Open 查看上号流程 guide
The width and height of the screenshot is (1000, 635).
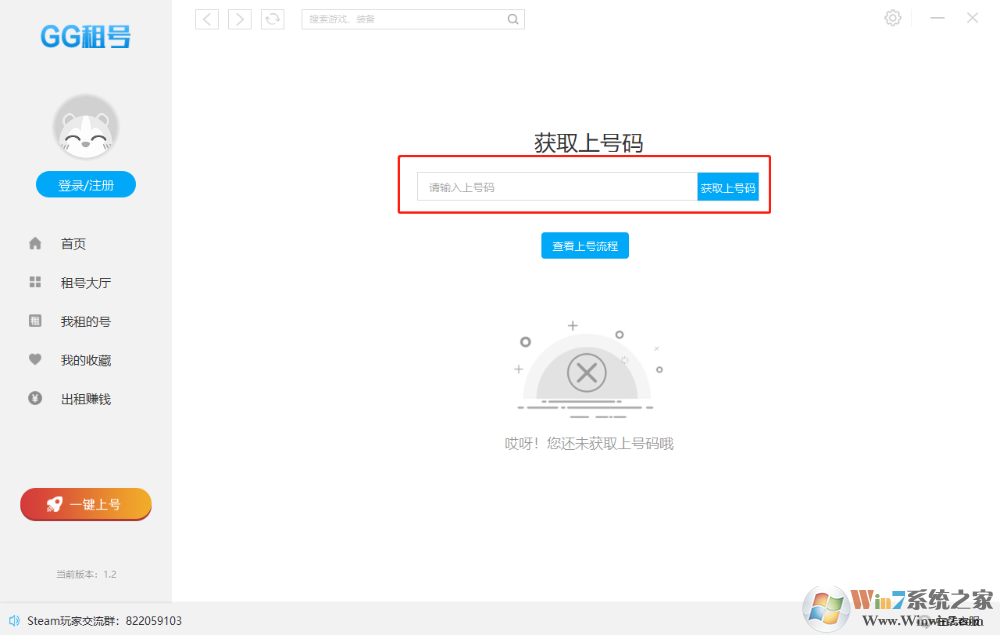[585, 245]
